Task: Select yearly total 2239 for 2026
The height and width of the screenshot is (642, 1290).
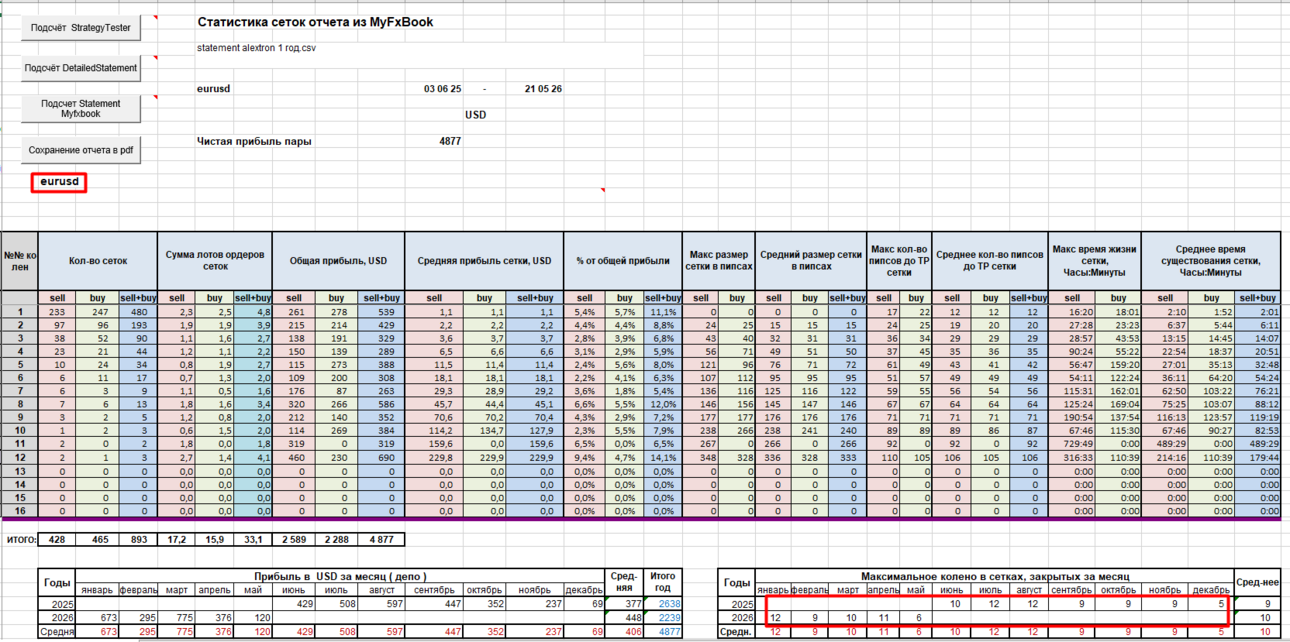Action: (x=662, y=618)
